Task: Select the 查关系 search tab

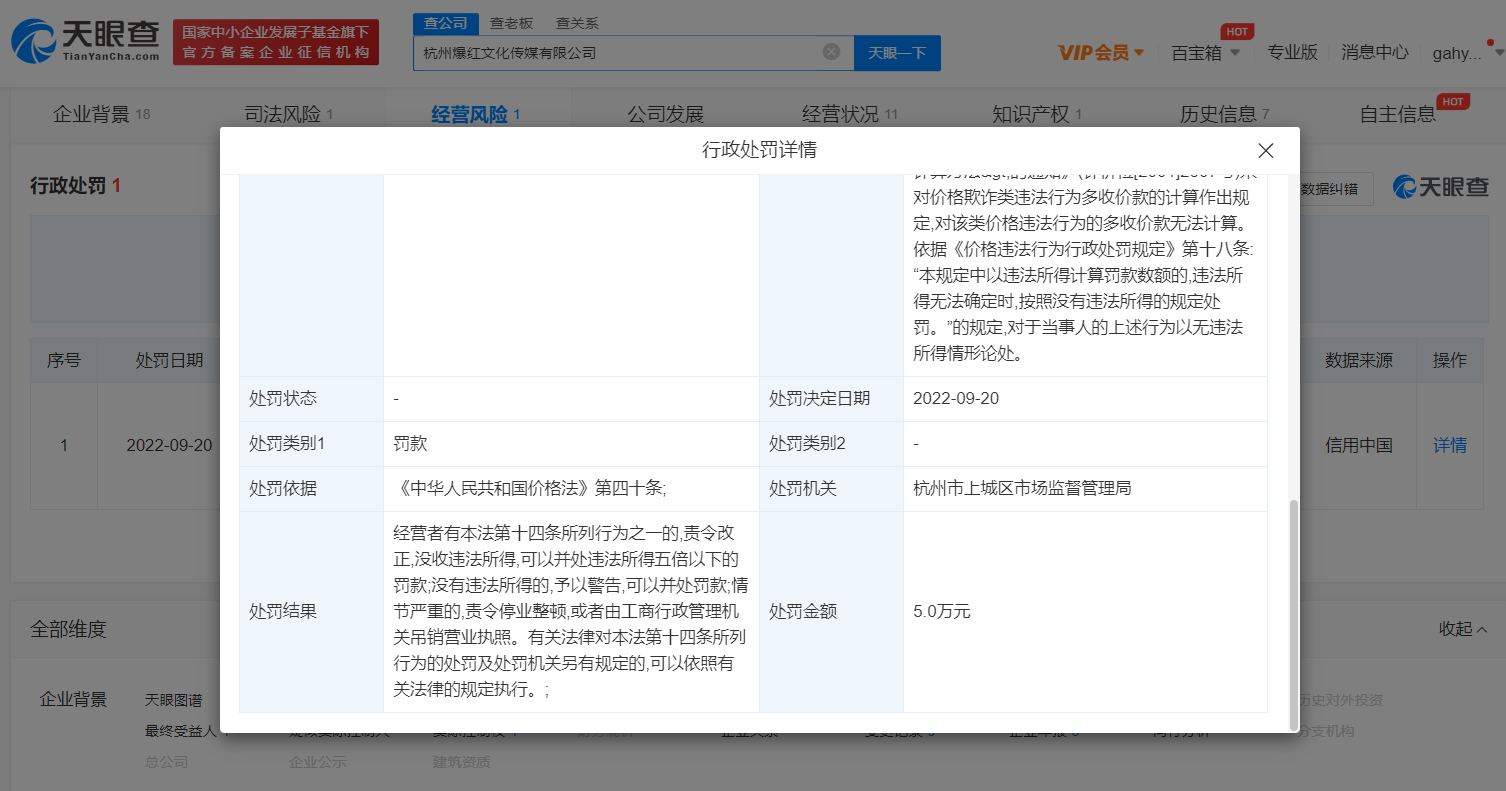Action: (577, 23)
